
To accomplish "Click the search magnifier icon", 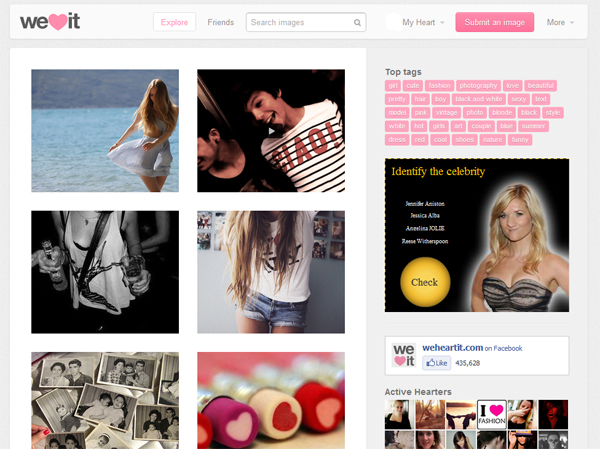I will [x=357, y=23].
